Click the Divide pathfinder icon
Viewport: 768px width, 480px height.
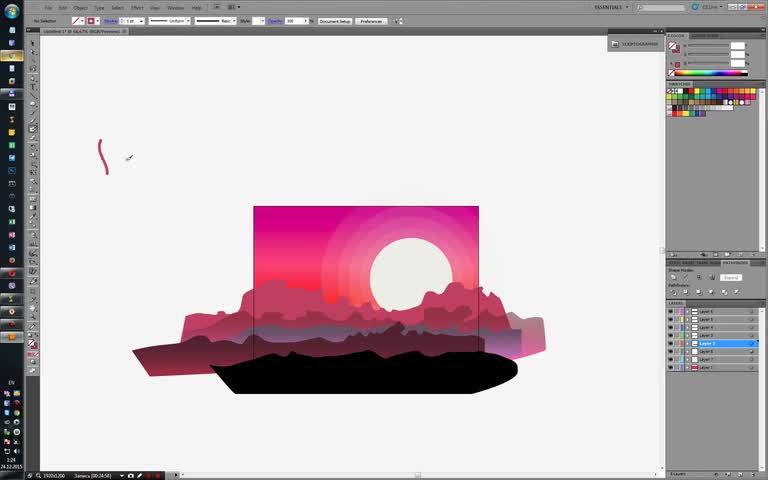673,292
